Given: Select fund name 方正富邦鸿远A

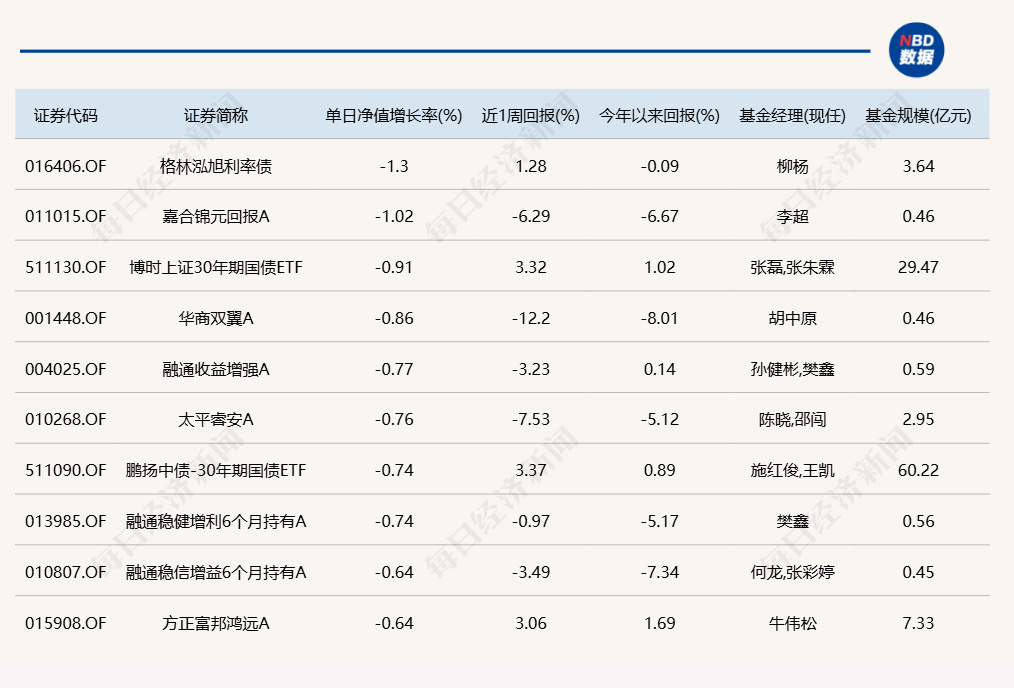Looking at the screenshot, I should [215, 623].
